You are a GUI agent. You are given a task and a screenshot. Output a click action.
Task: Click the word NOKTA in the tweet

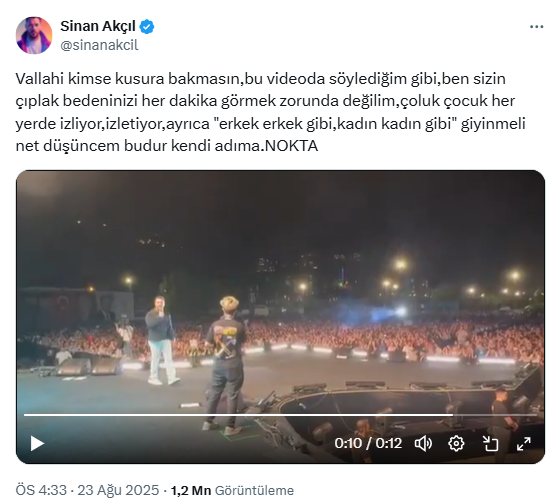click(291, 146)
